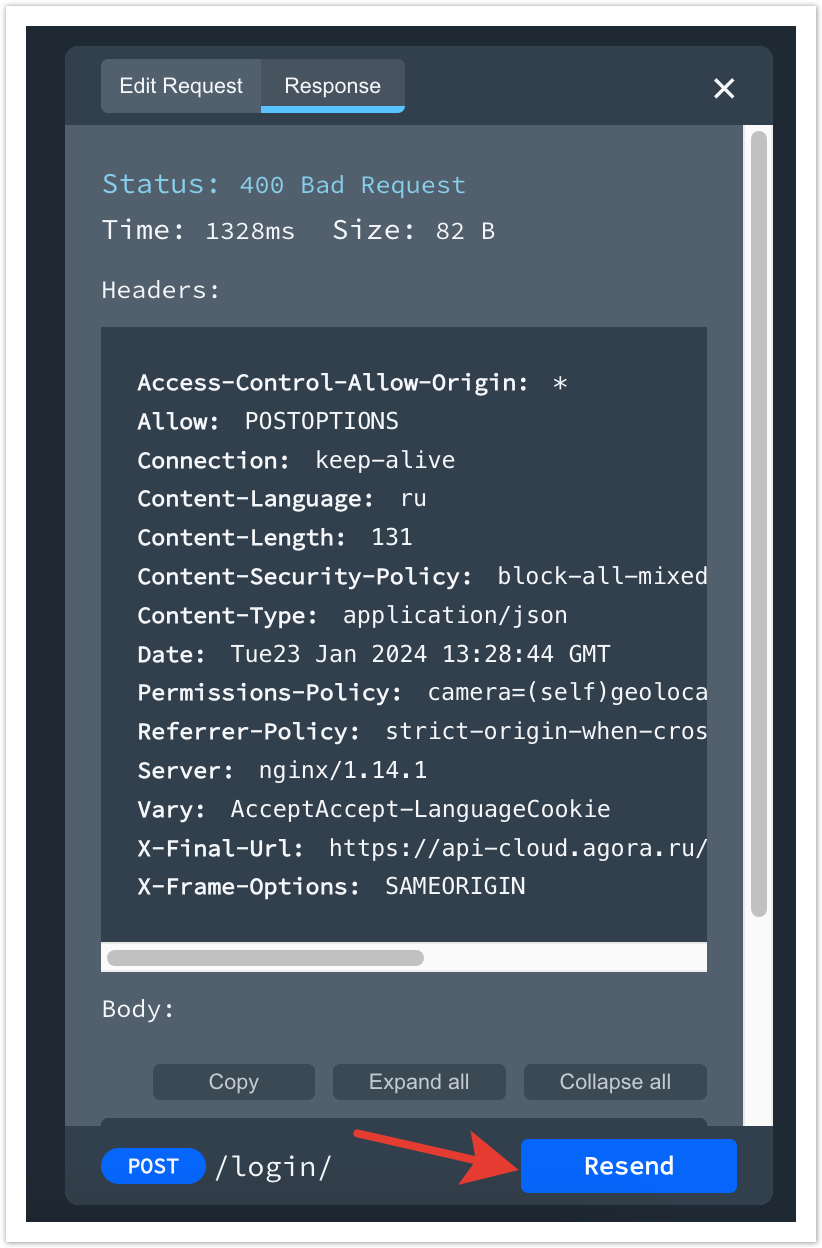Click the vertical scrollbar of the response panel

click(x=758, y=520)
